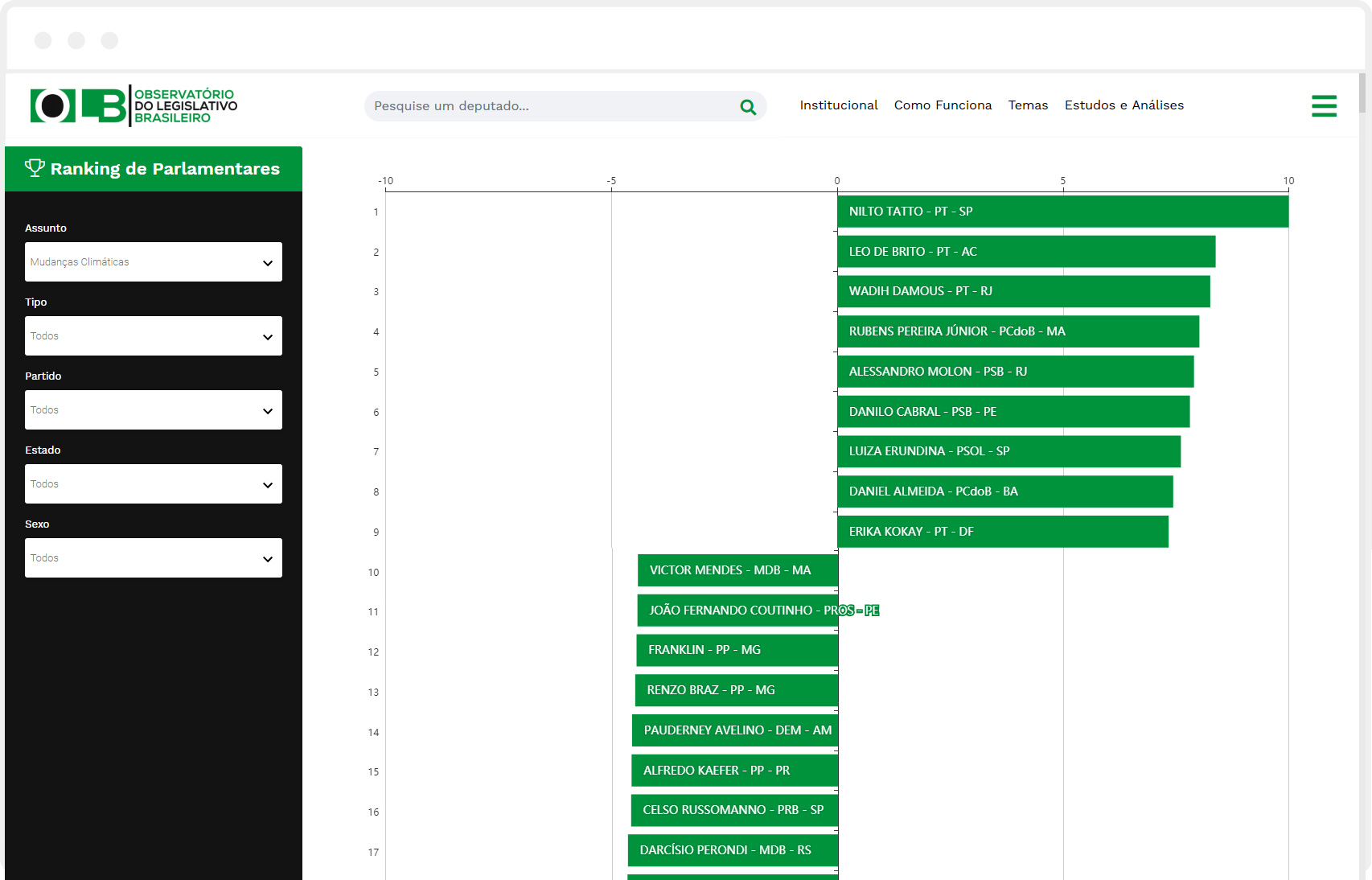This screenshot has height=880, width=1372.
Task: Select Temas in the navigation
Action: click(1028, 105)
